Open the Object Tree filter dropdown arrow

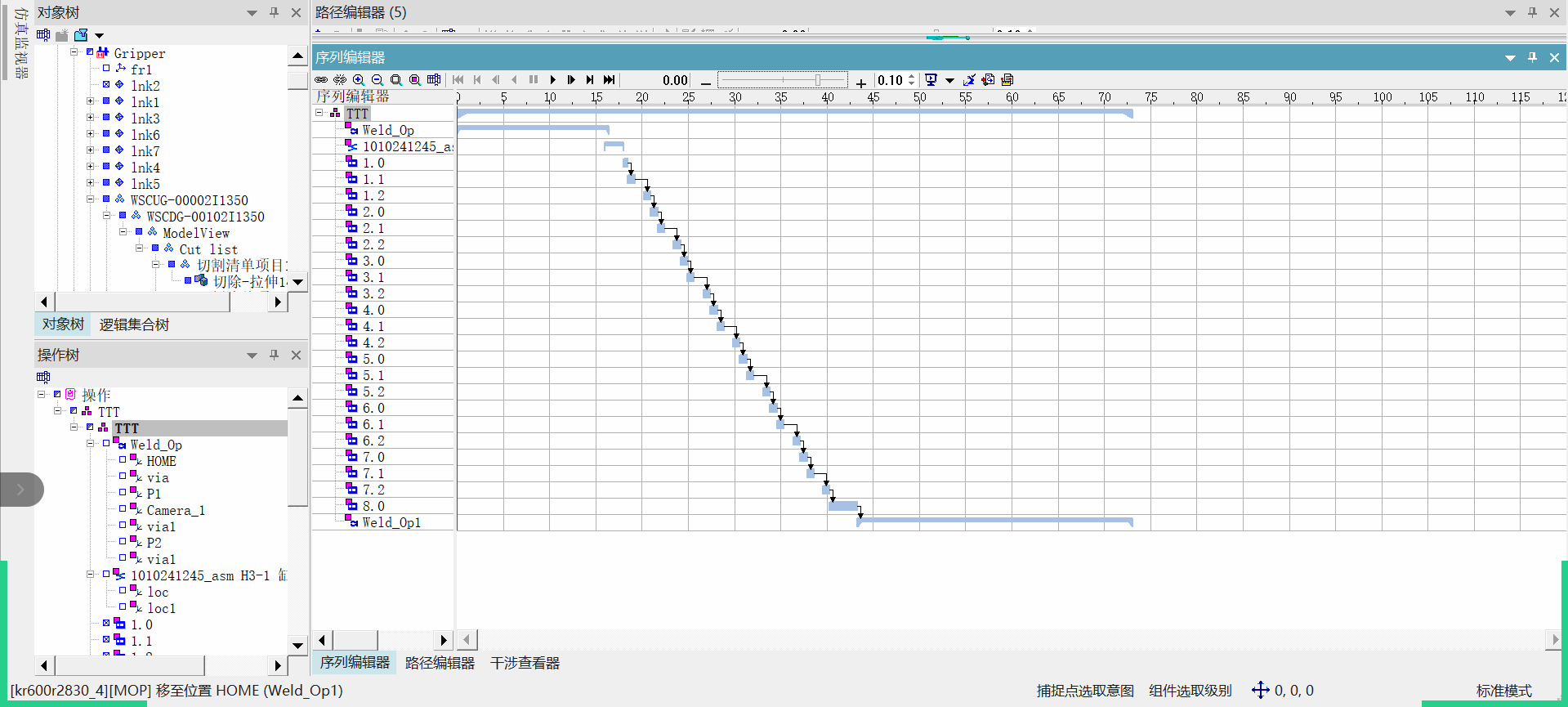click(x=100, y=35)
